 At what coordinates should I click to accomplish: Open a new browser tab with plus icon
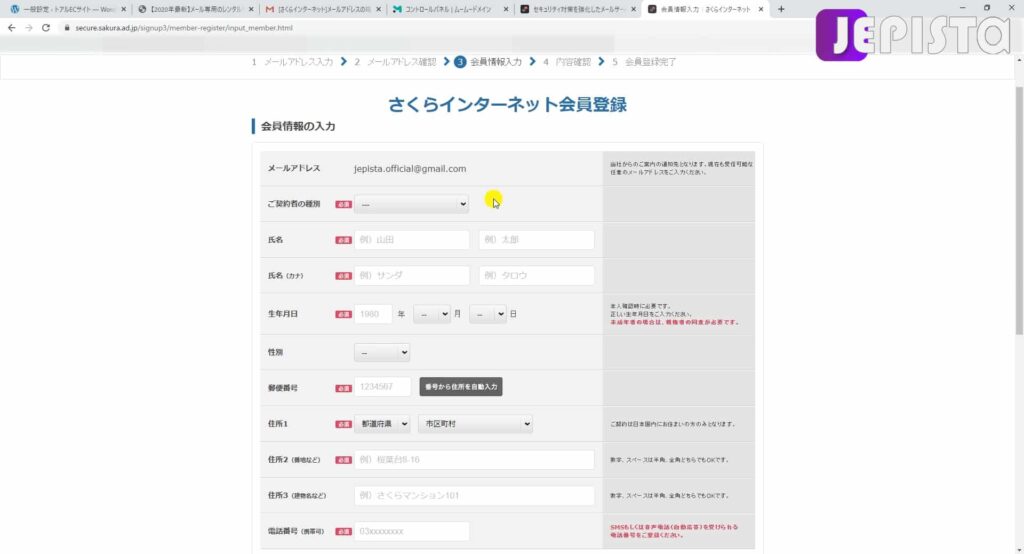781,9
